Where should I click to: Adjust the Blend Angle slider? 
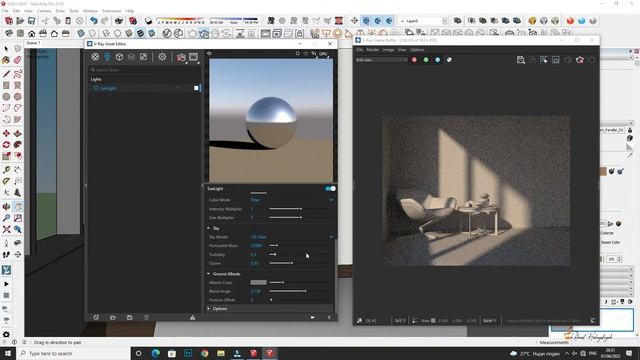[301, 291]
